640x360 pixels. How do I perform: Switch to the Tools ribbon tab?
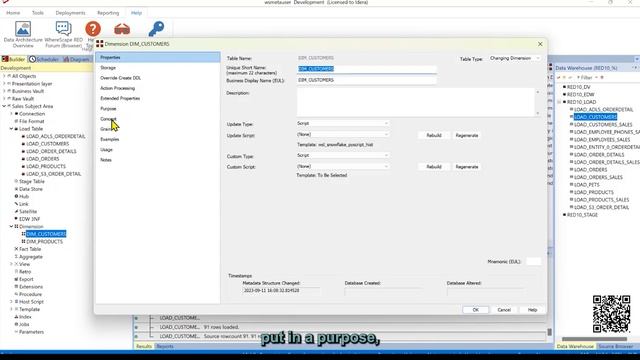click(38, 13)
